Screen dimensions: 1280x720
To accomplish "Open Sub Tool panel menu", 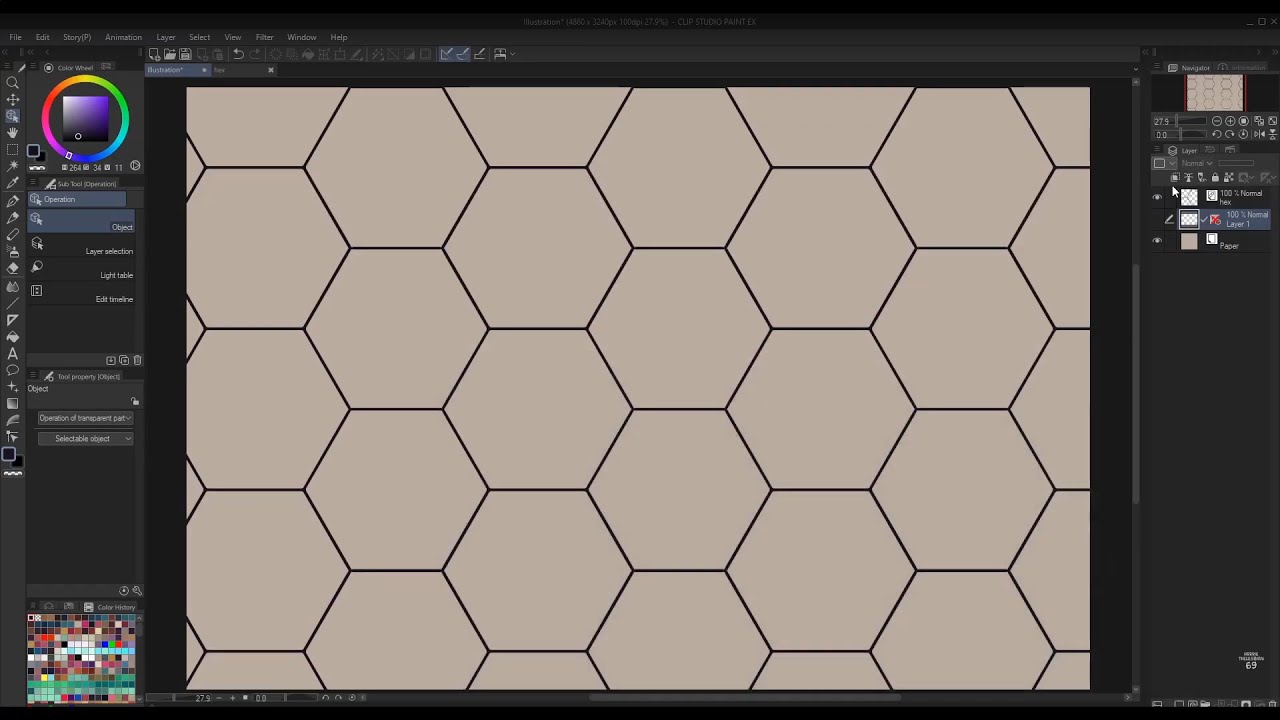I will (x=33, y=184).
